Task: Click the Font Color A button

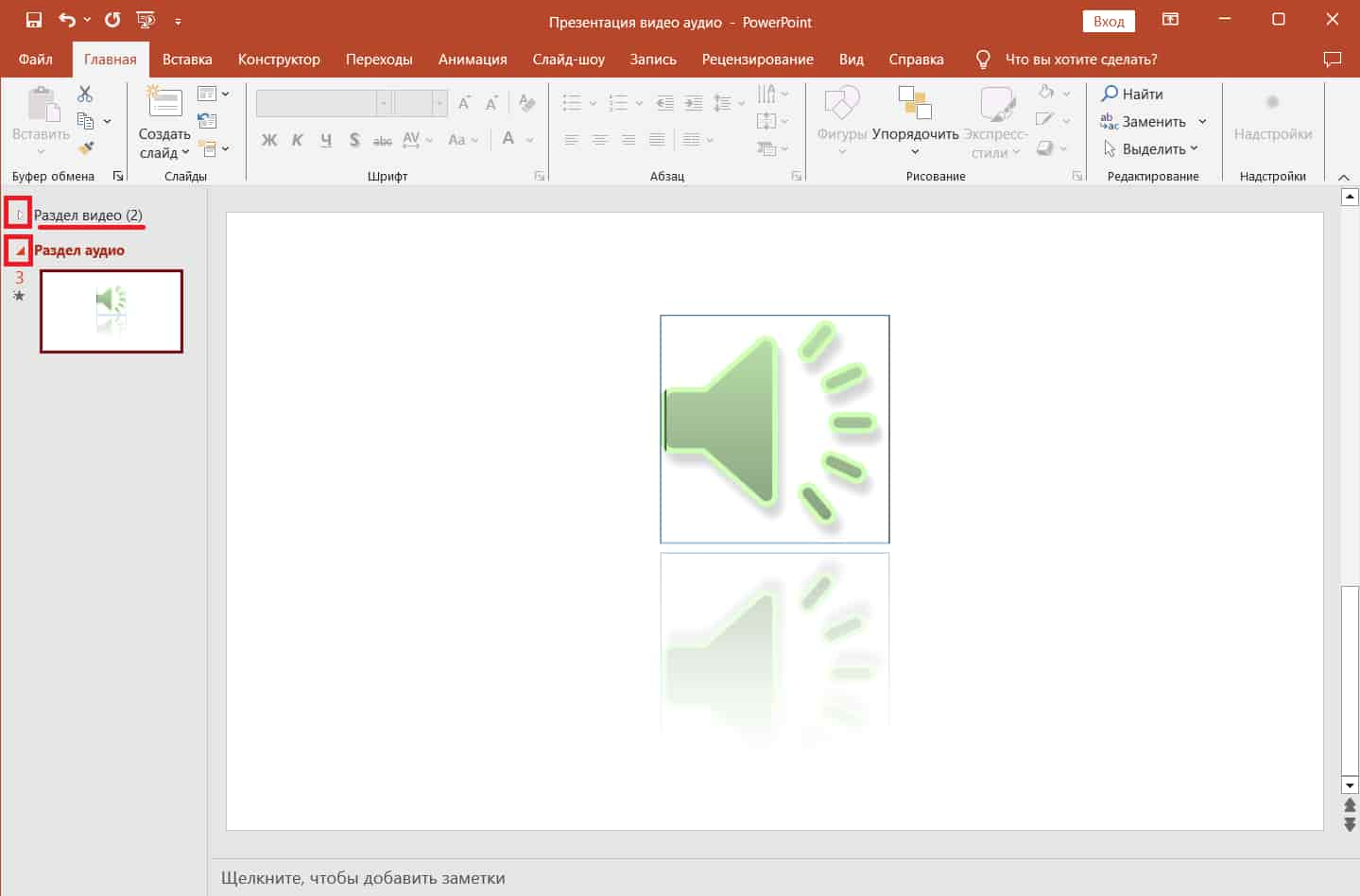Action: click(508, 140)
